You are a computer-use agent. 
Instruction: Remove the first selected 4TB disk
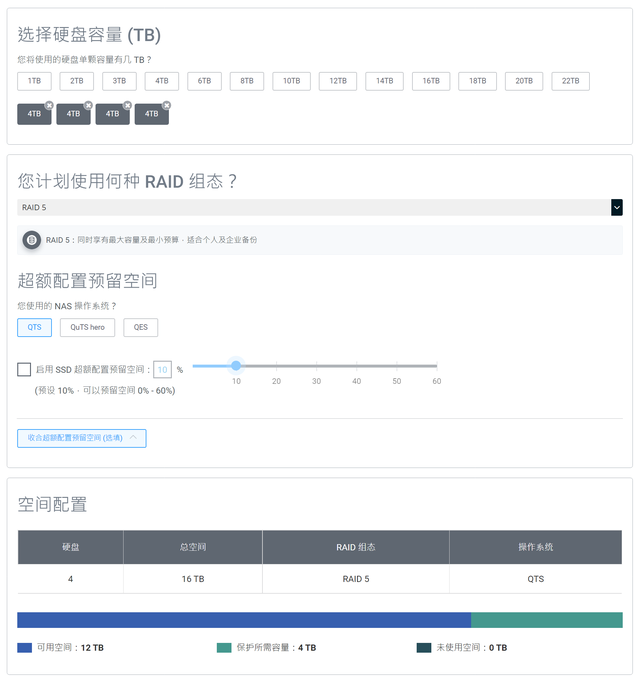click(x=49, y=105)
